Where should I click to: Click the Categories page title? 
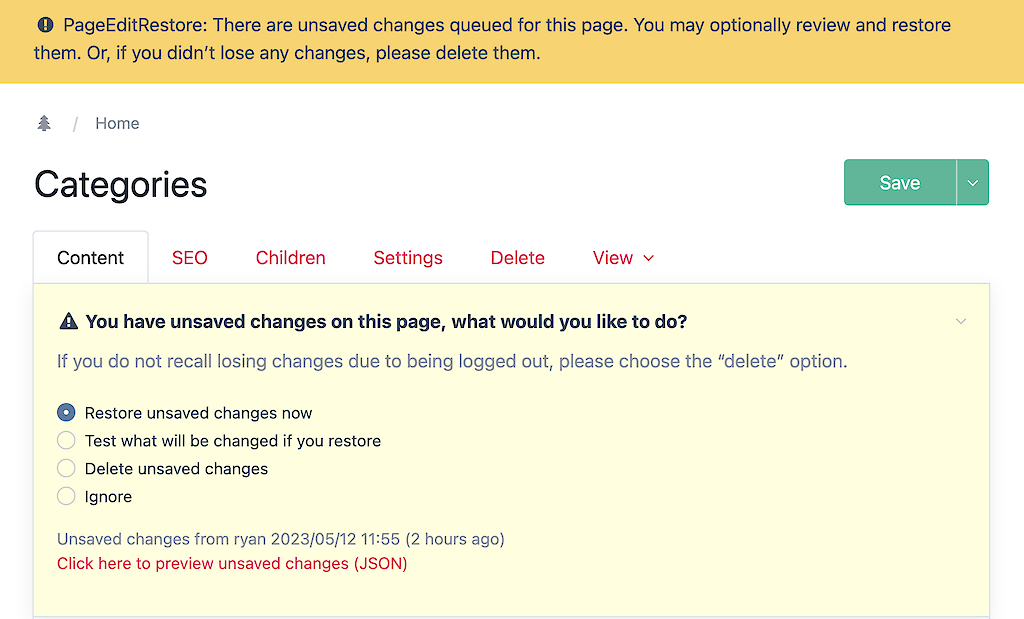coord(121,185)
